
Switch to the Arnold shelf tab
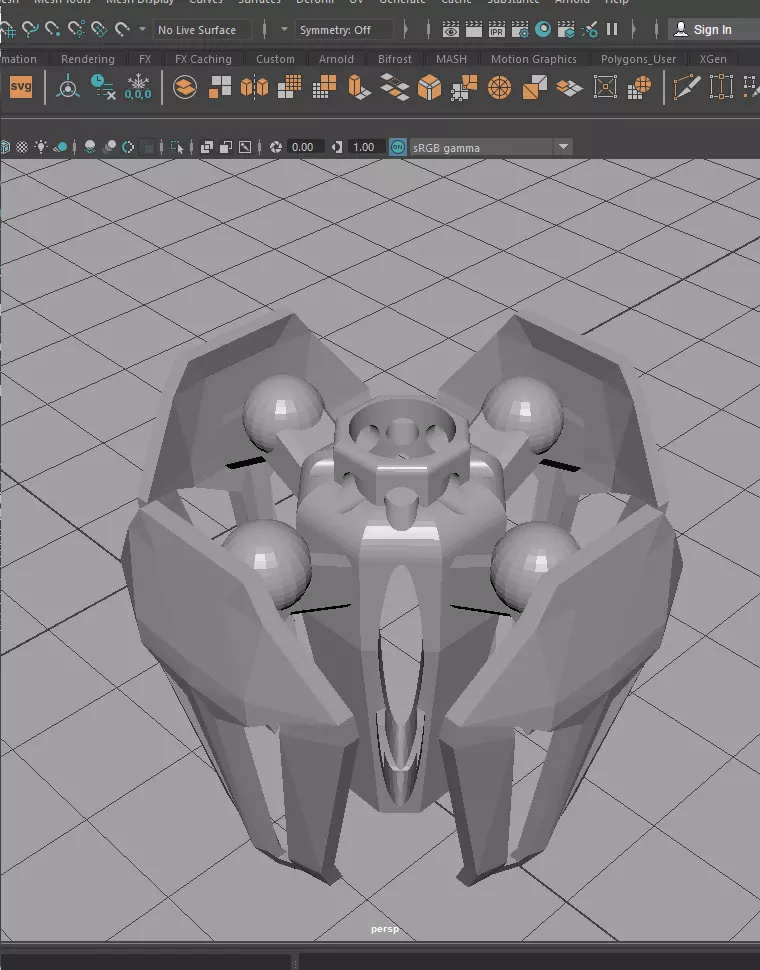coord(336,59)
